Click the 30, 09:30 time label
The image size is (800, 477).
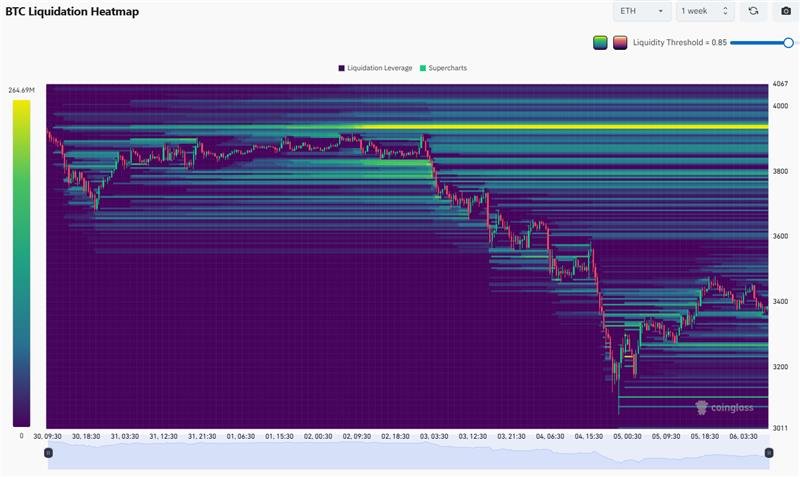point(47,437)
